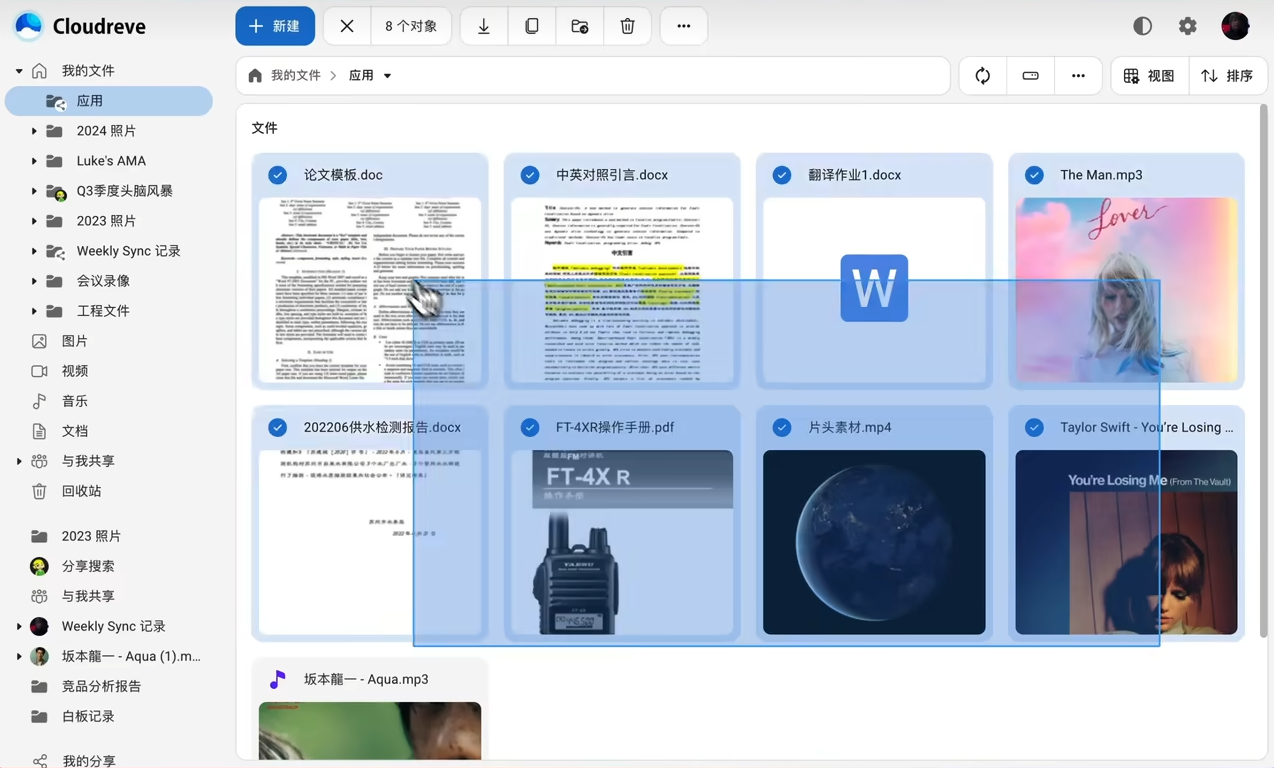Collapse the 我的文件 tree
The height and width of the screenshot is (768, 1274).
pyautogui.click(x=19, y=71)
